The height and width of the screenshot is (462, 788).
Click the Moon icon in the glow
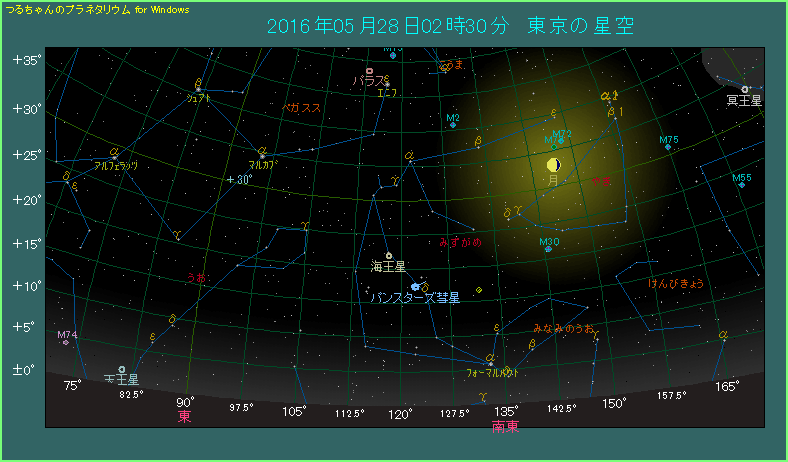[x=553, y=164]
